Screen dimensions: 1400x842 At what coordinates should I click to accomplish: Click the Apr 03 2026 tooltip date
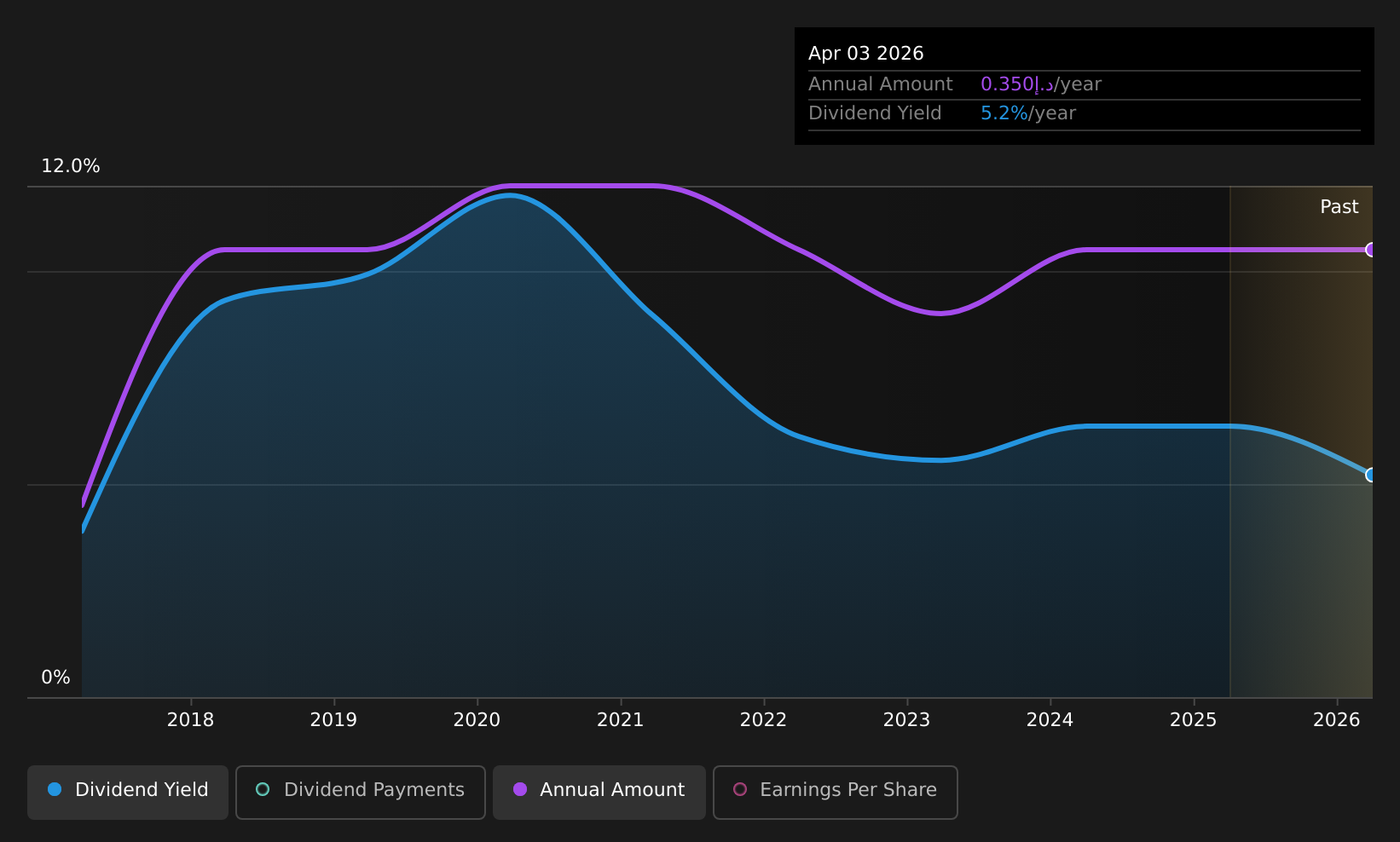click(865, 54)
